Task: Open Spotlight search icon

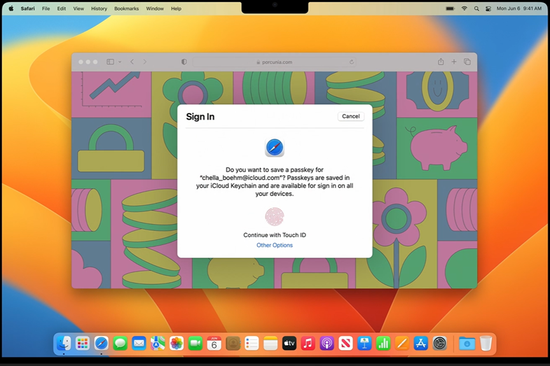Action: click(476, 8)
